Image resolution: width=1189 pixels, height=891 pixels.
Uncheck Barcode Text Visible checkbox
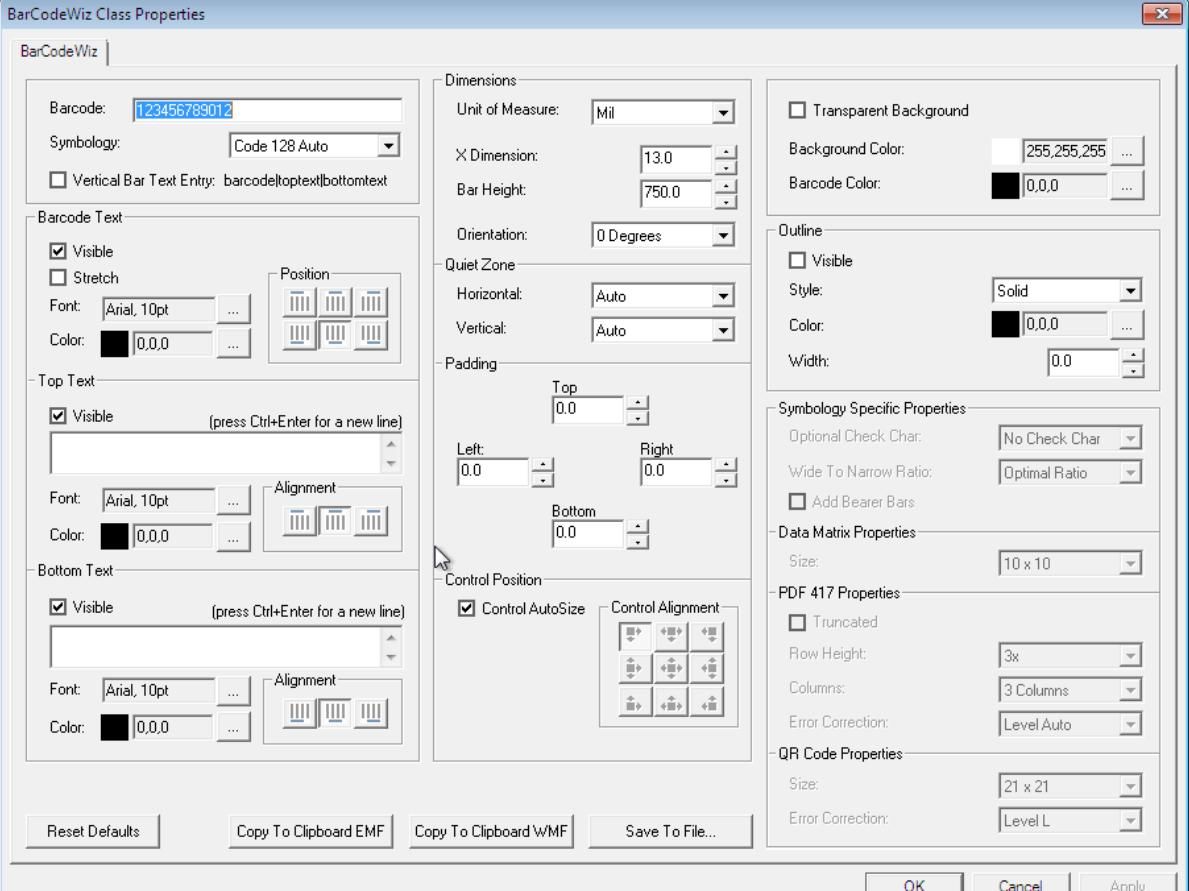58,251
